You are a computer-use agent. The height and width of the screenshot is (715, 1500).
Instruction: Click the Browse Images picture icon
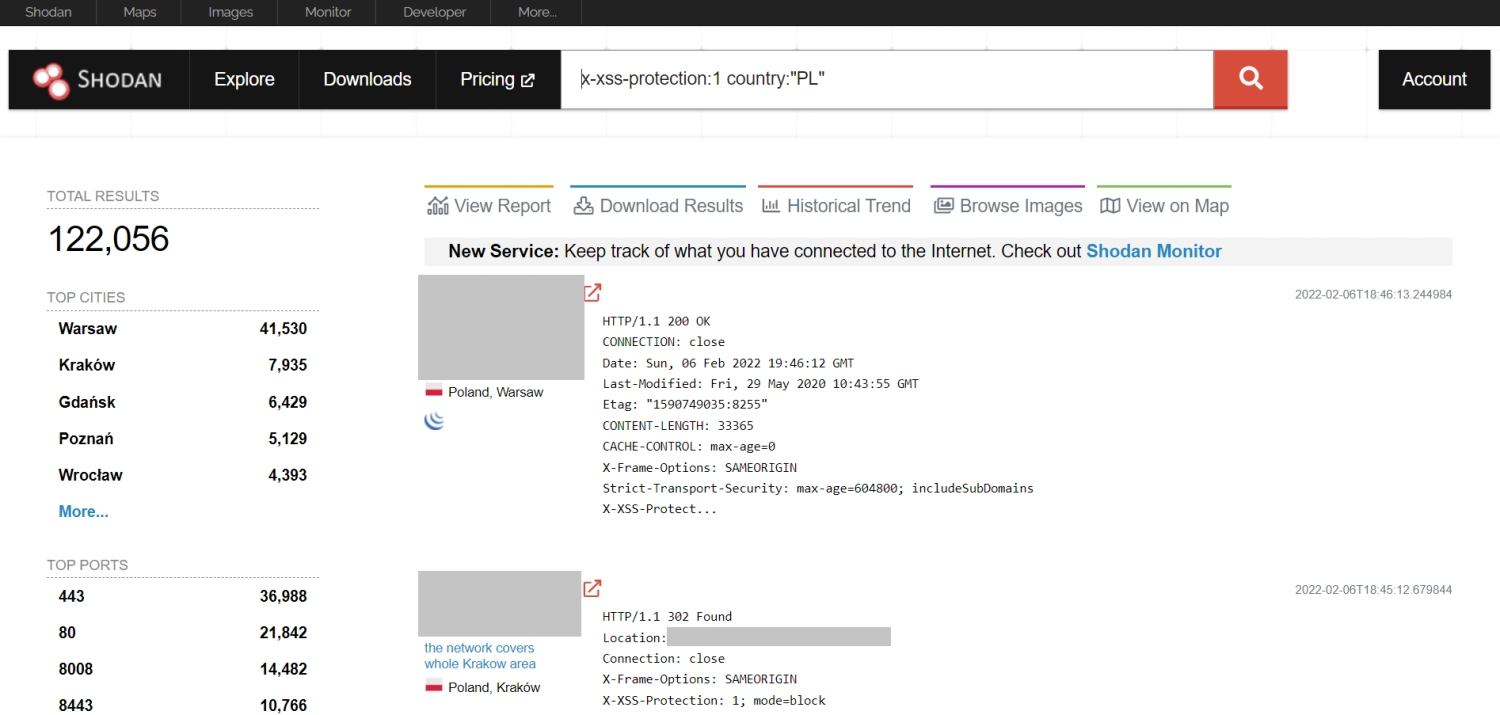coord(943,206)
